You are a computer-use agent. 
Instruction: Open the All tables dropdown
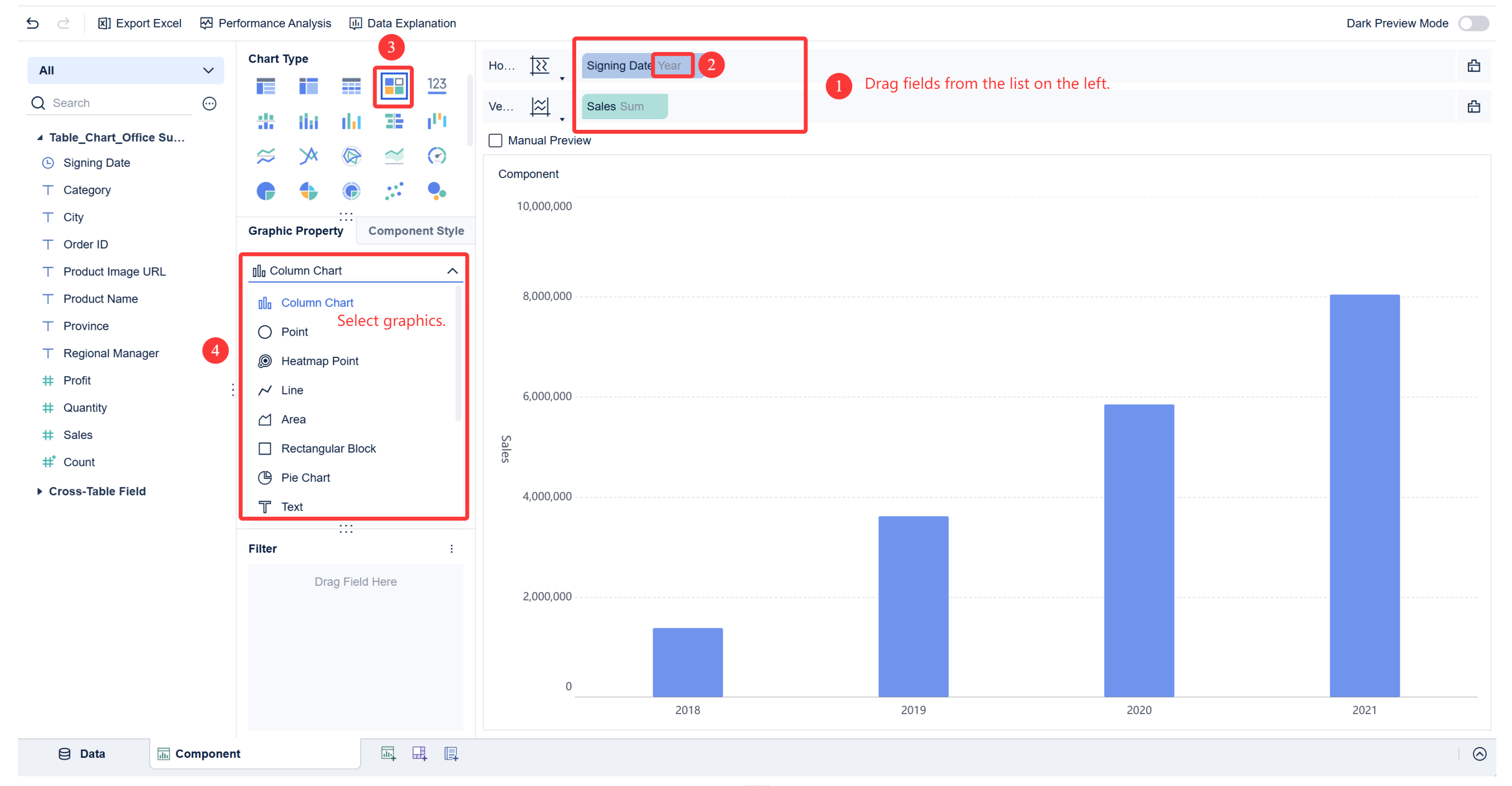click(126, 70)
